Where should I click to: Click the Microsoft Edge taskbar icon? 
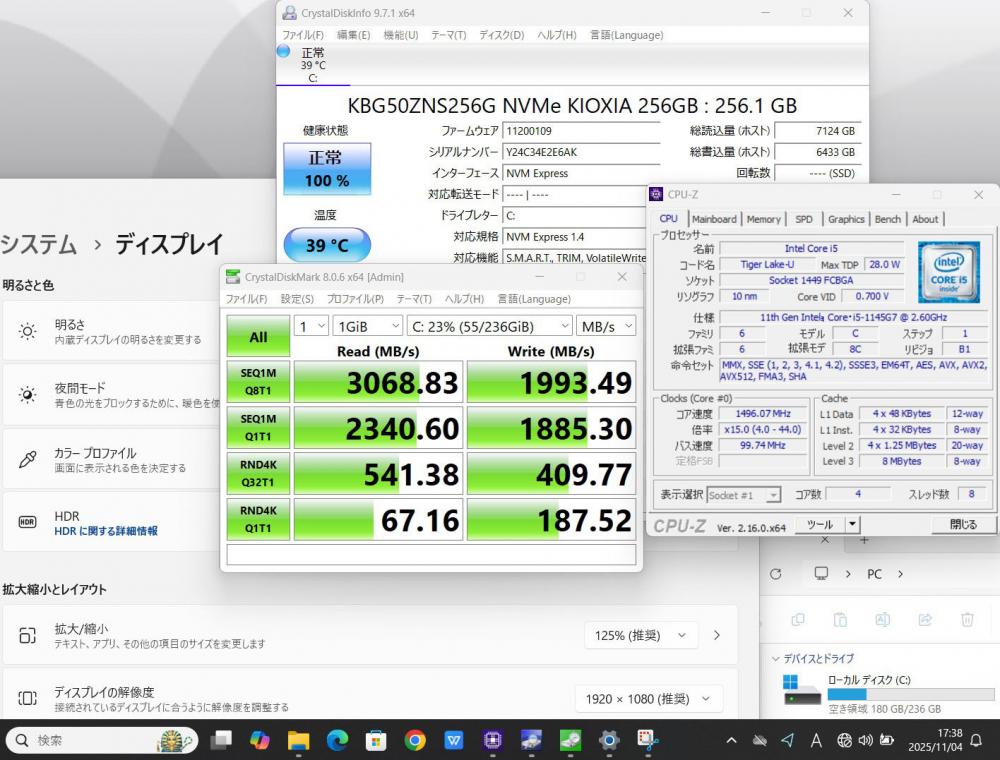coord(337,740)
